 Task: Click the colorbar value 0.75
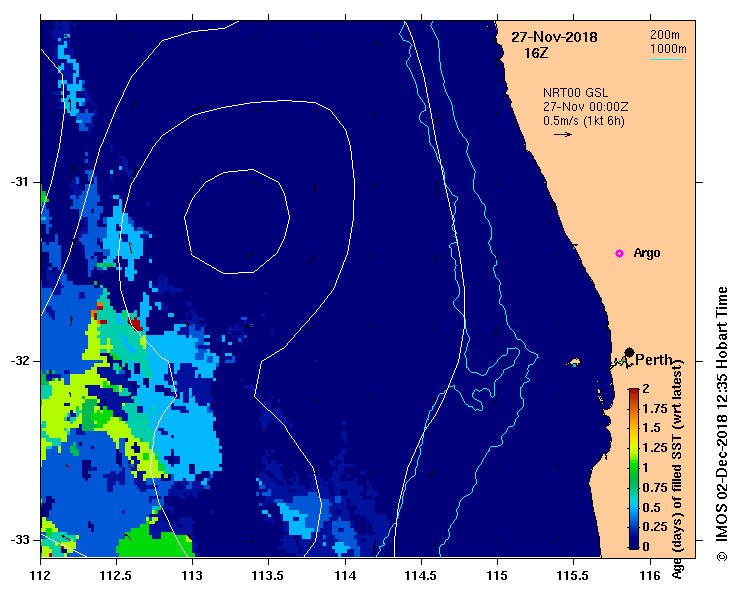655,487
